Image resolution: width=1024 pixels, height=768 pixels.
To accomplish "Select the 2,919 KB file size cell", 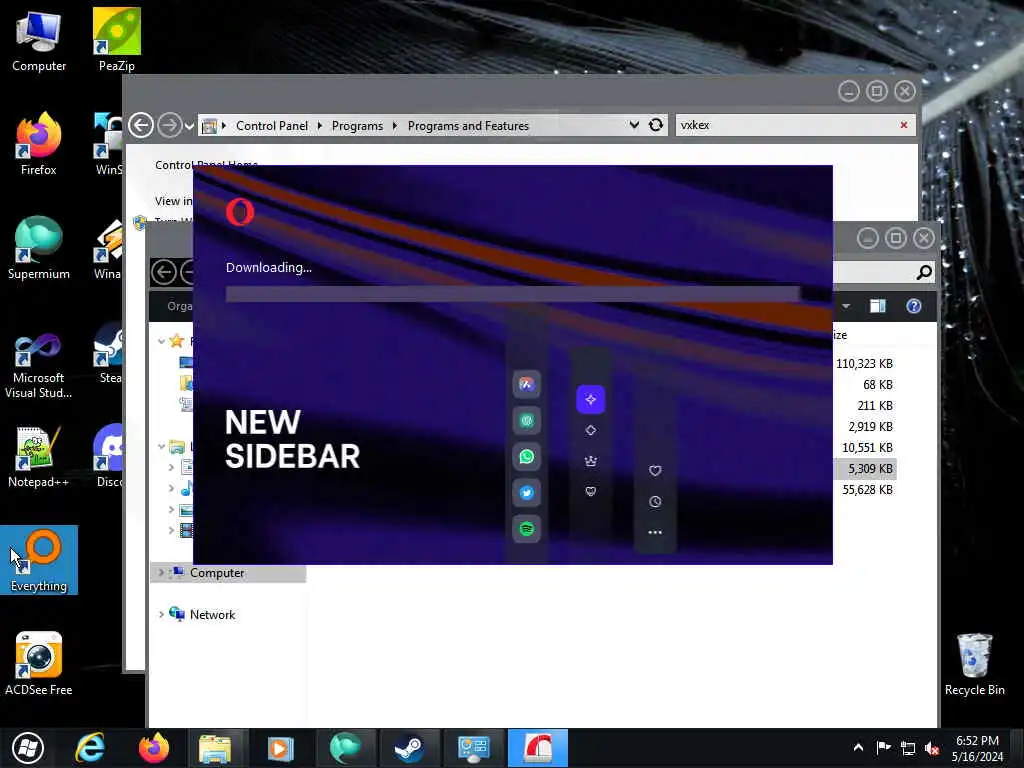I will point(870,426).
